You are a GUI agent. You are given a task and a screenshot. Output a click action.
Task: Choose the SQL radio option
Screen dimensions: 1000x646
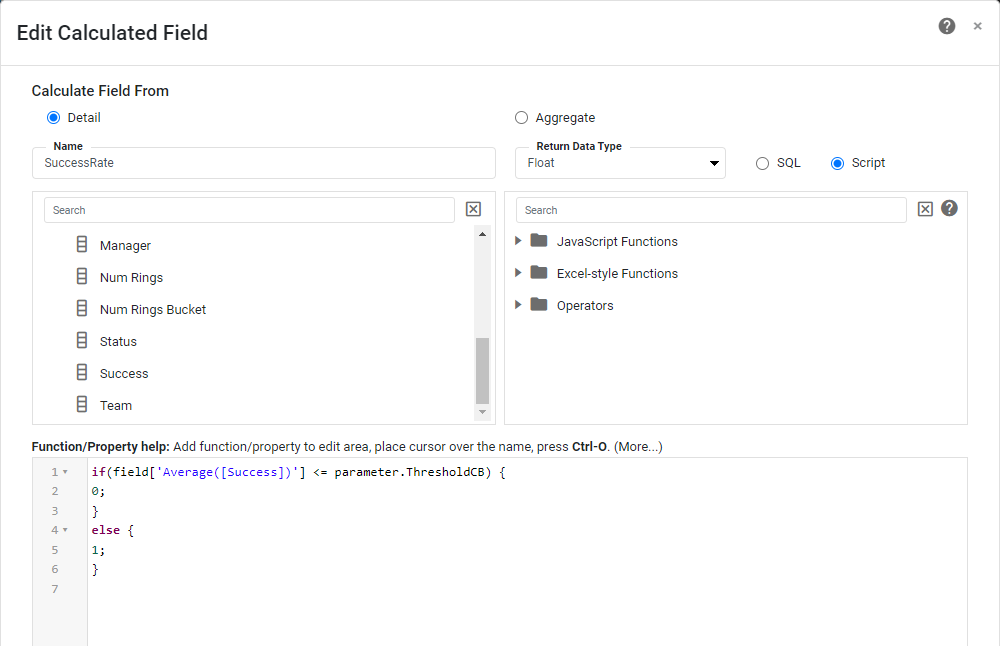pyautogui.click(x=762, y=163)
